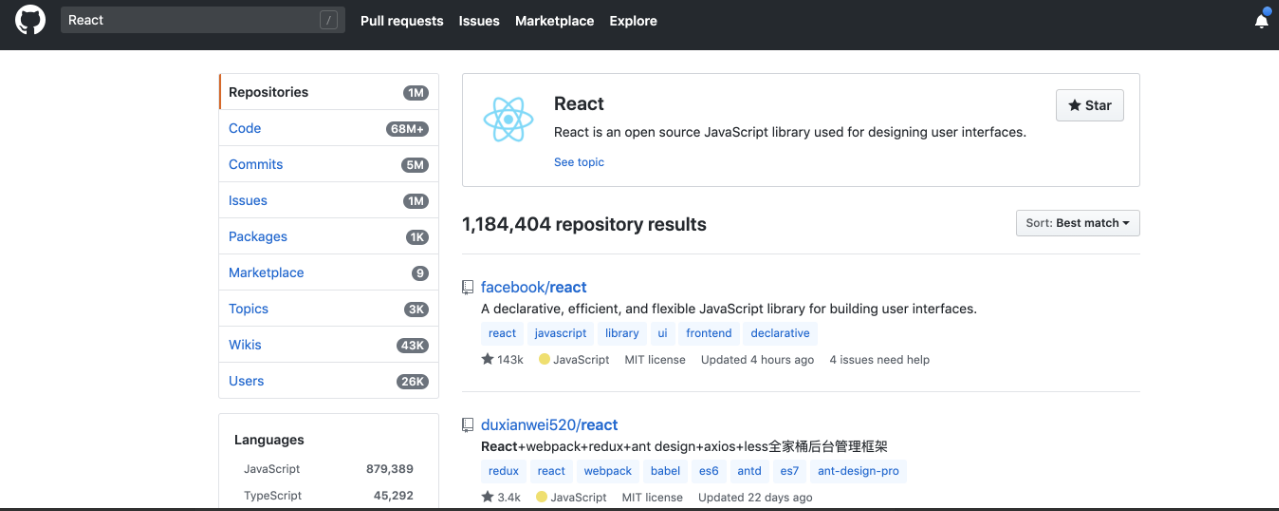This screenshot has height=511, width=1279.
Task: Click the star icon showing 143k
Action: click(x=487, y=359)
